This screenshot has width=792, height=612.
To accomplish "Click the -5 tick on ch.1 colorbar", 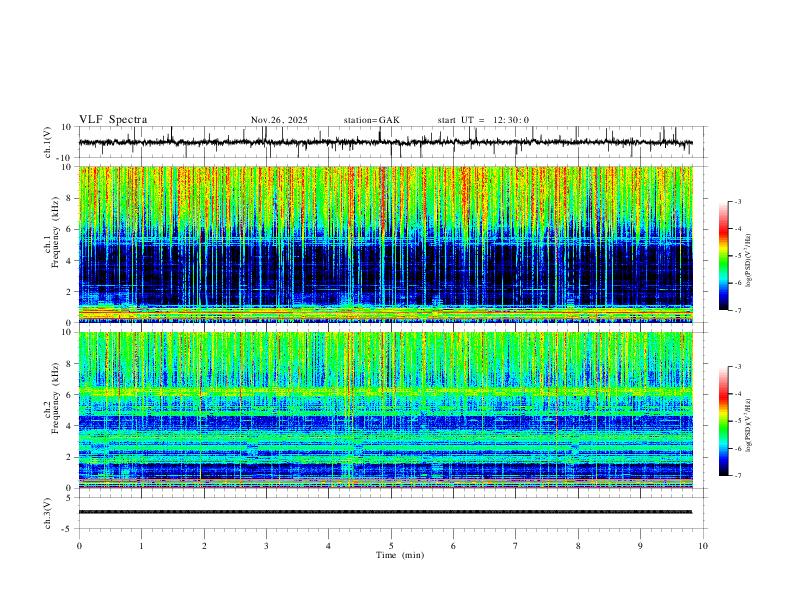I will (737, 256).
